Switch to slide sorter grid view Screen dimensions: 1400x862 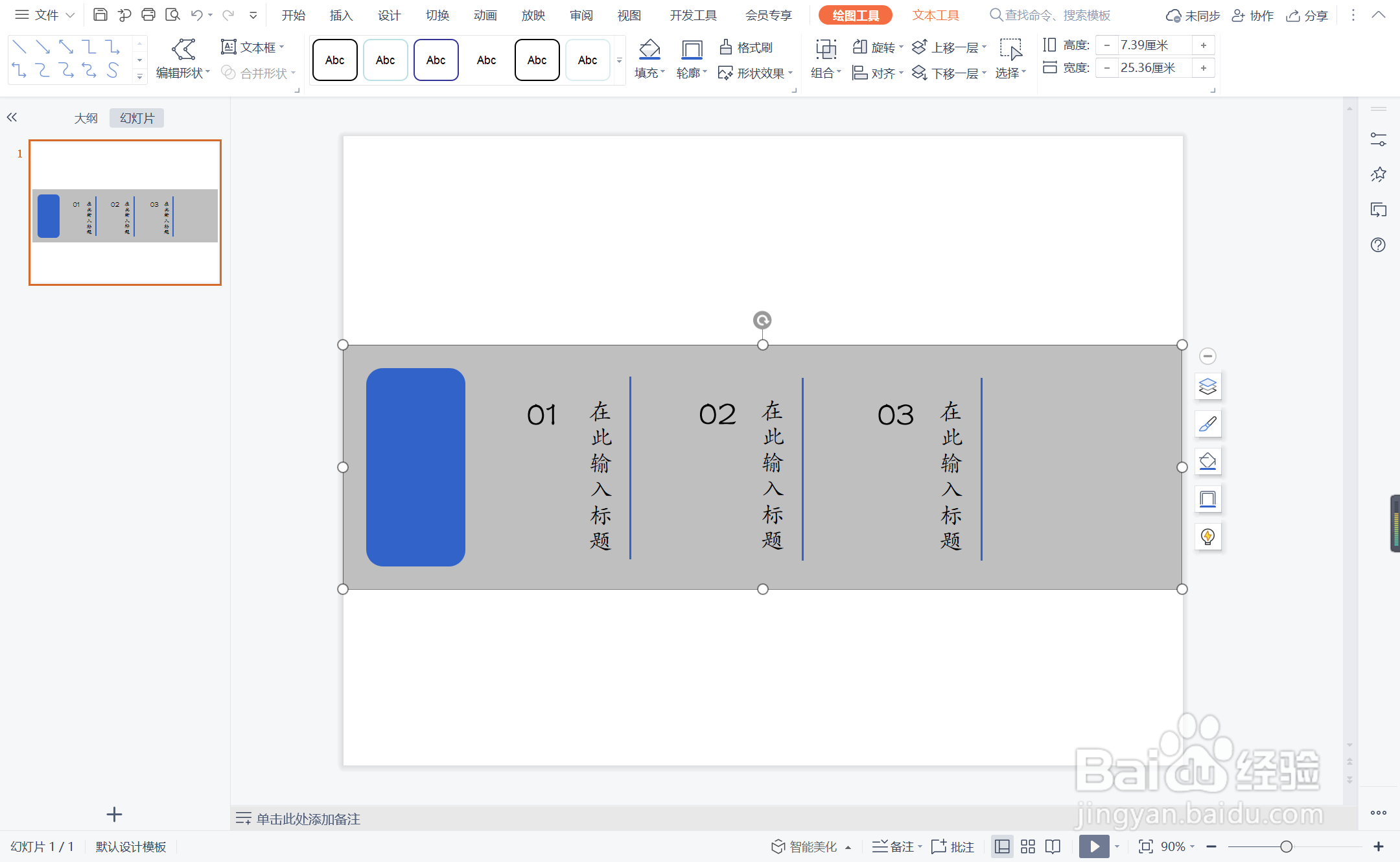1028,846
